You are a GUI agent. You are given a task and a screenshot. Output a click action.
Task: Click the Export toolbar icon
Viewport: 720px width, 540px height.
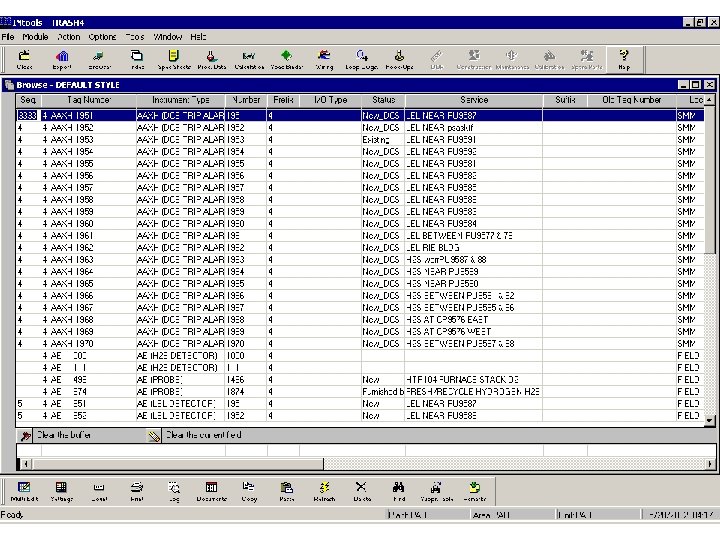point(62,60)
